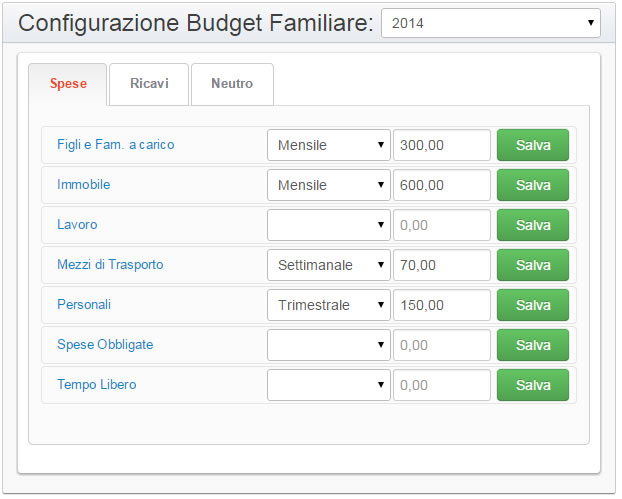
Task: Switch to the Ricavi tab
Action: (x=149, y=84)
